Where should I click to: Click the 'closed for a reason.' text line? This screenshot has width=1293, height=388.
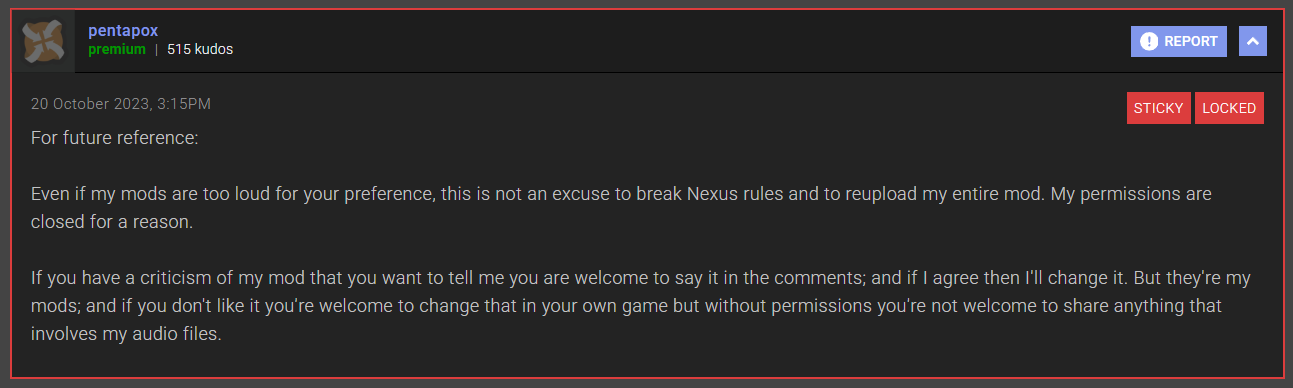pyautogui.click(x=111, y=221)
